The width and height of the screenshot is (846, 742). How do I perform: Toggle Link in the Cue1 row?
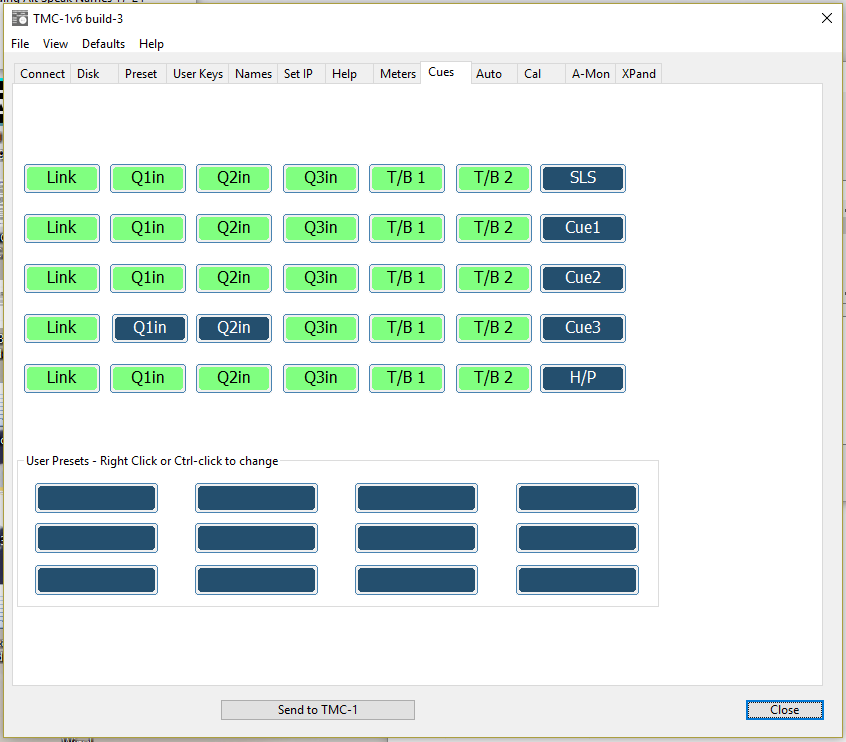pyautogui.click(x=62, y=228)
